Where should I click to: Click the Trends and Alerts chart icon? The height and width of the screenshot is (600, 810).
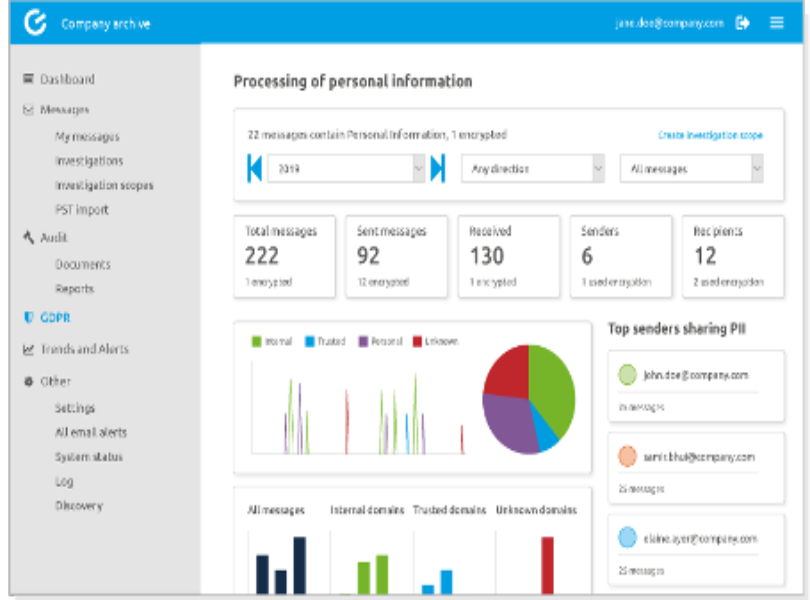pyautogui.click(x=28, y=349)
